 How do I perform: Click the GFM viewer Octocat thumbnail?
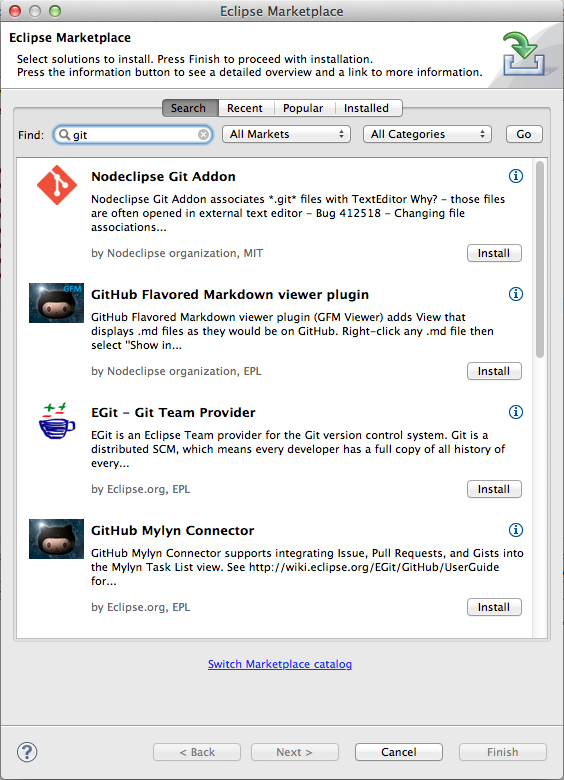point(56,303)
